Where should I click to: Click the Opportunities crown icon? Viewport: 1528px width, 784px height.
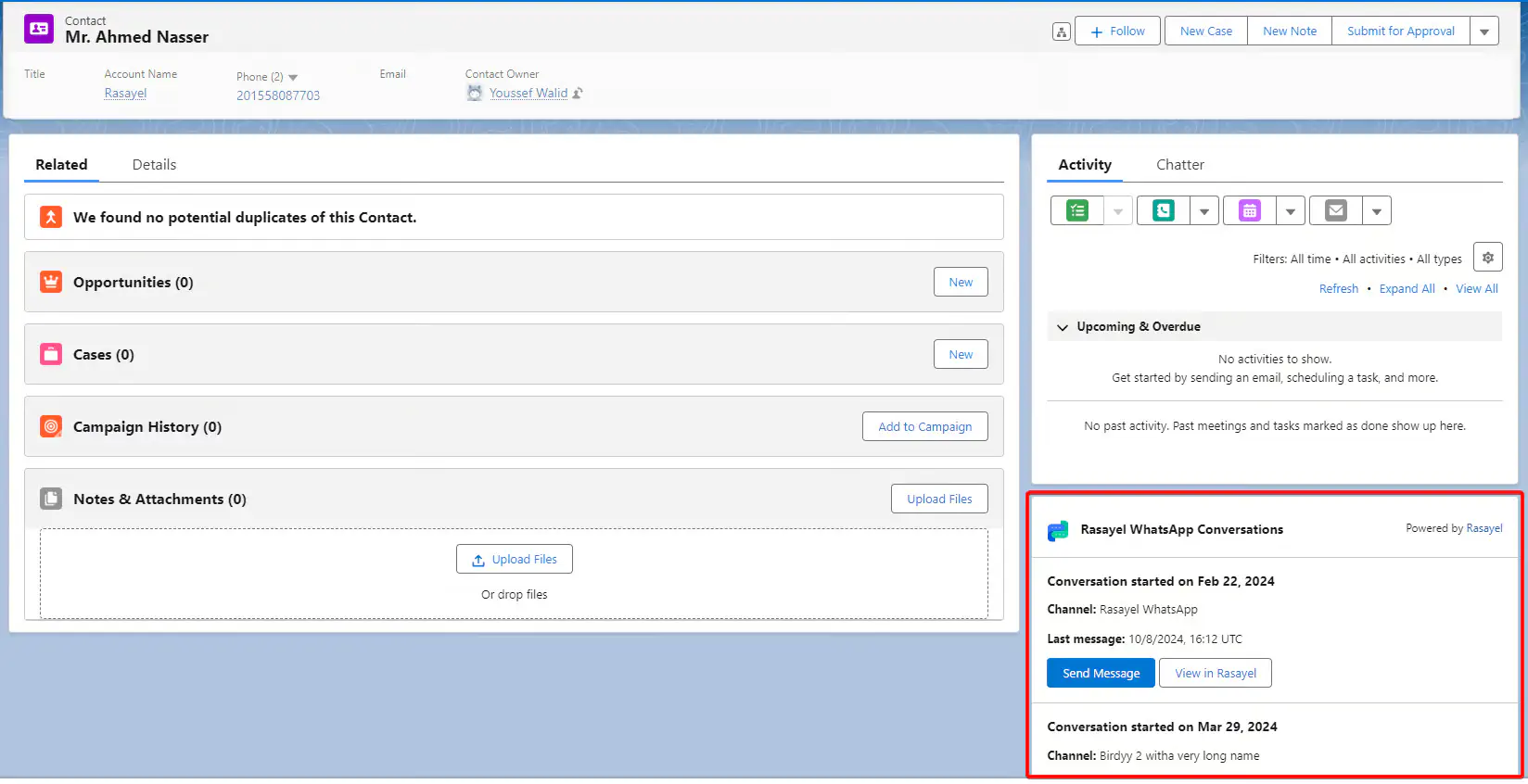51,282
